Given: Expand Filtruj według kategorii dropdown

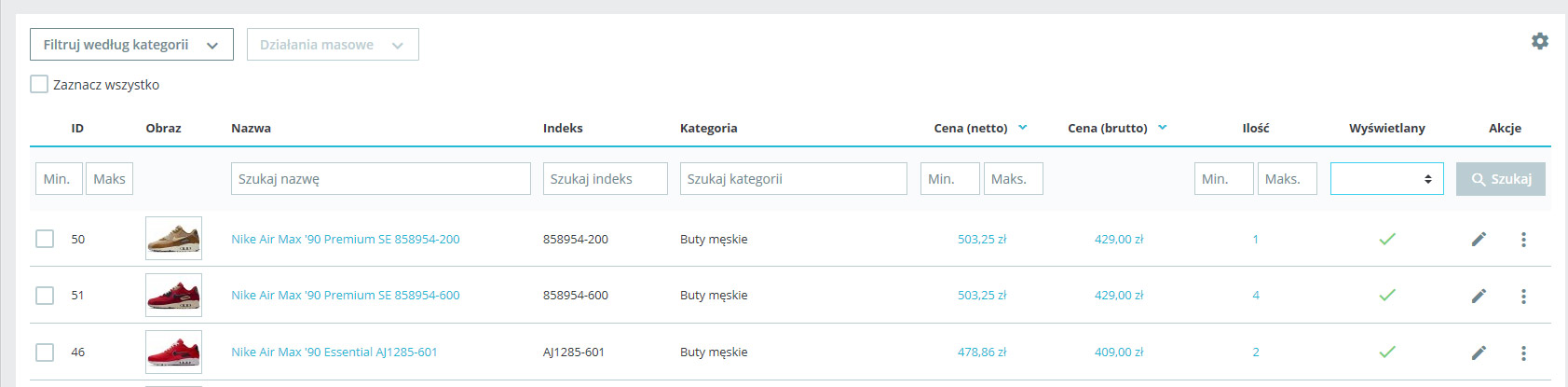Looking at the screenshot, I should pyautogui.click(x=131, y=45).
